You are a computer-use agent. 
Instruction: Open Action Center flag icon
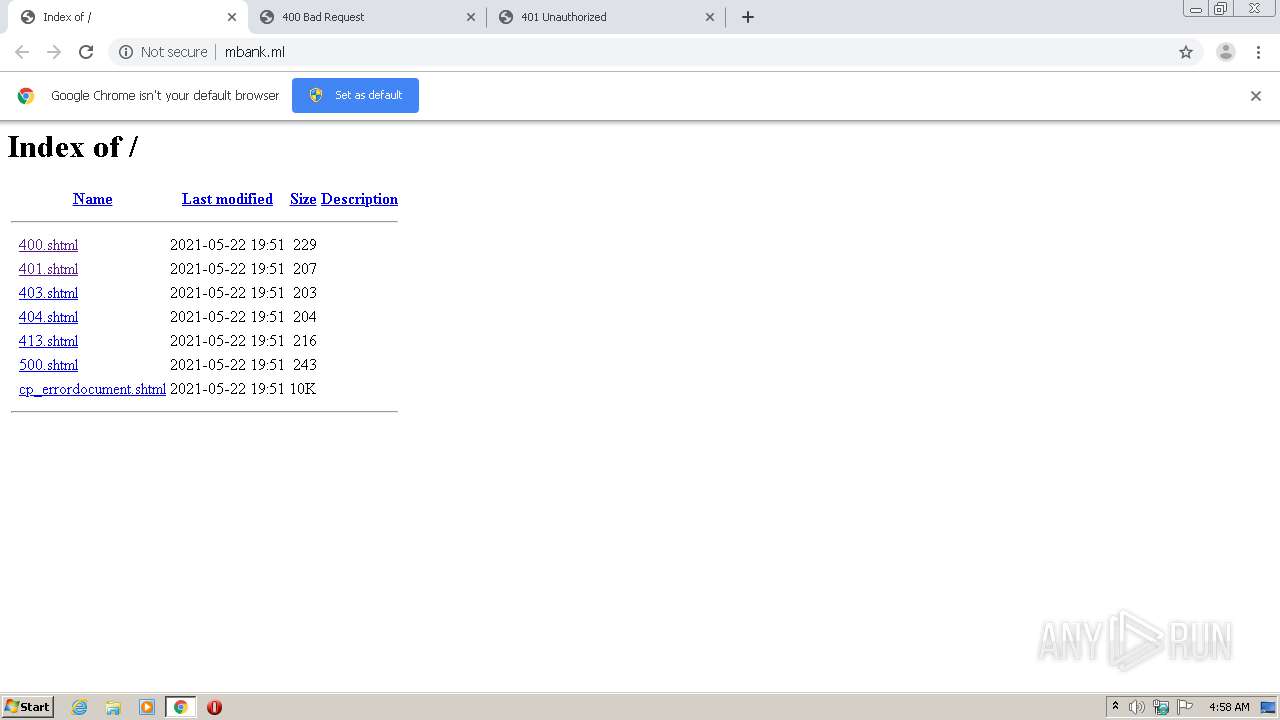pyautogui.click(x=1185, y=707)
